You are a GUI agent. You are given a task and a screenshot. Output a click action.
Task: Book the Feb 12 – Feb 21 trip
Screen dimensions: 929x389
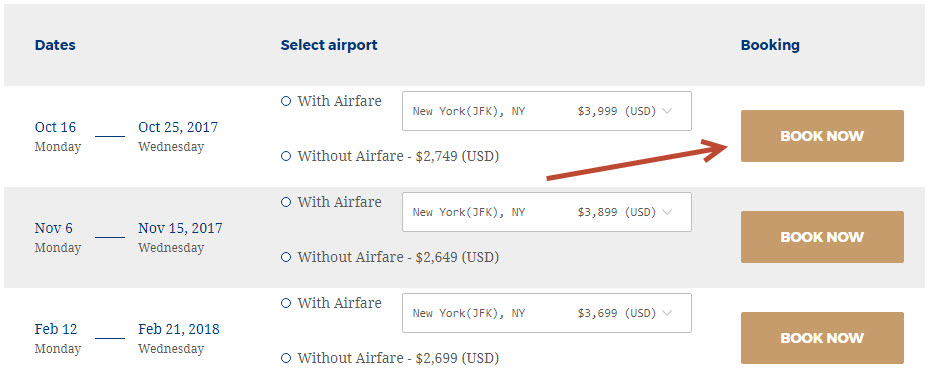822,337
